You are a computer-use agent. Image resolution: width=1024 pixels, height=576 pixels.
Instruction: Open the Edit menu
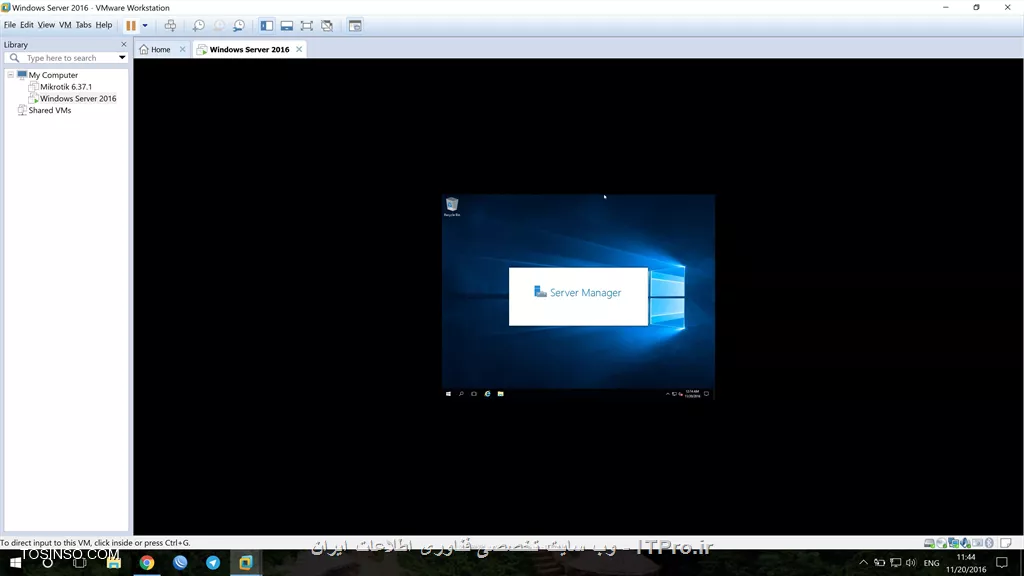pyautogui.click(x=27, y=25)
